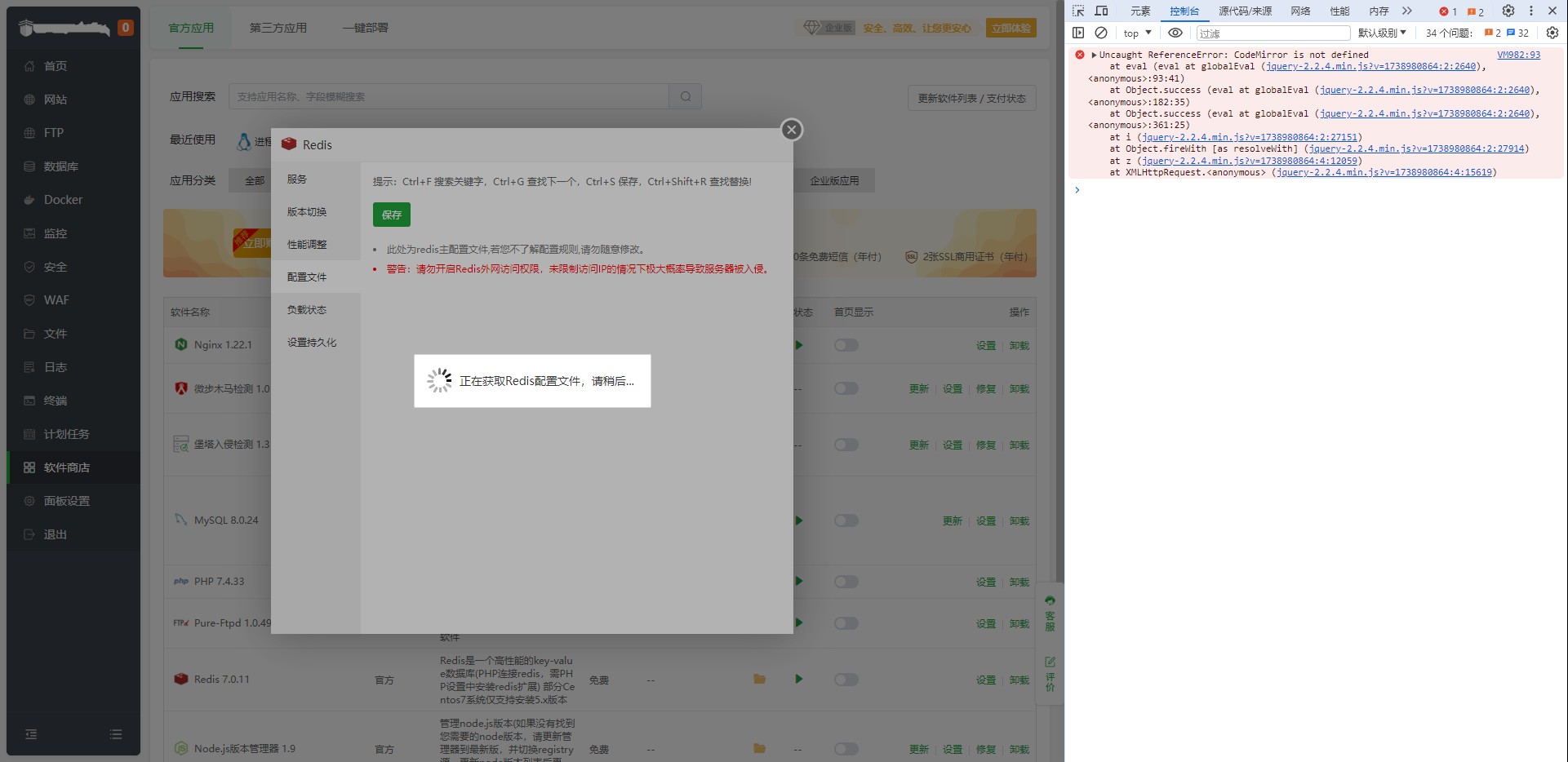
Task: Open Docker in the sidebar
Action: [x=73, y=200]
